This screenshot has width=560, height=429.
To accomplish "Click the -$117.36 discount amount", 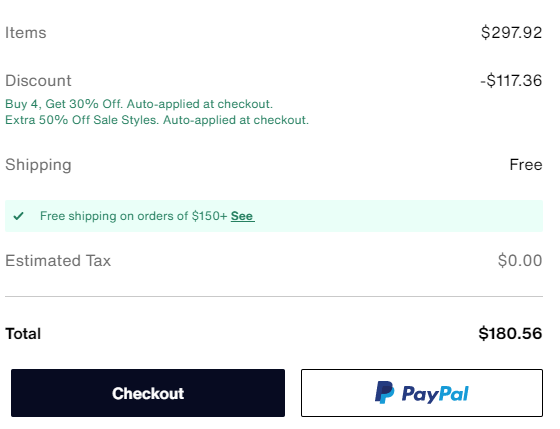I will [x=511, y=80].
